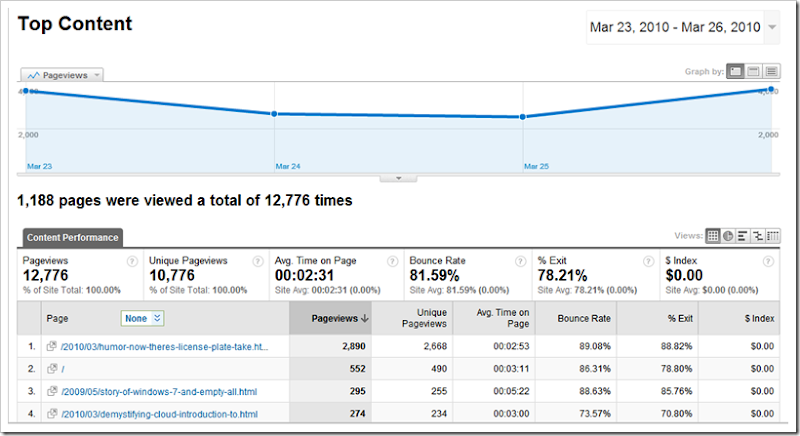Open help icon for Unique Pageviews summary
Image resolution: width=800 pixels, height=436 pixels.
tap(258, 262)
